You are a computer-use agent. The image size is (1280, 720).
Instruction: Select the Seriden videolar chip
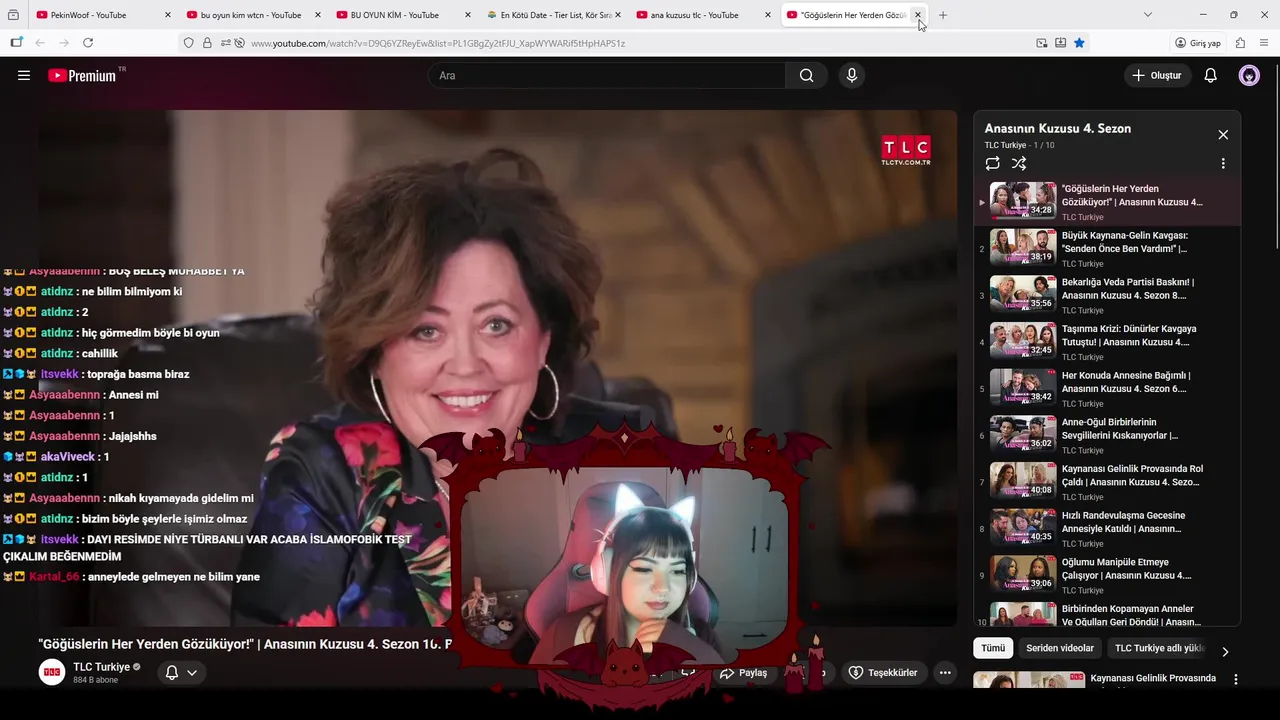pos(1060,648)
